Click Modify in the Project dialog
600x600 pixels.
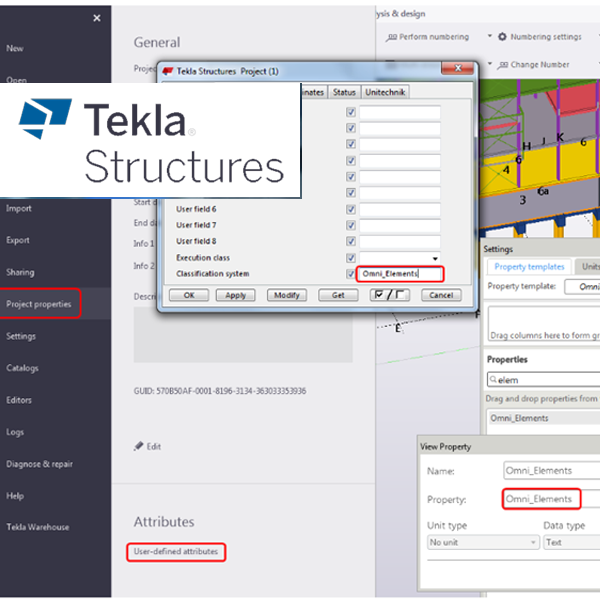pyautogui.click(x=287, y=295)
